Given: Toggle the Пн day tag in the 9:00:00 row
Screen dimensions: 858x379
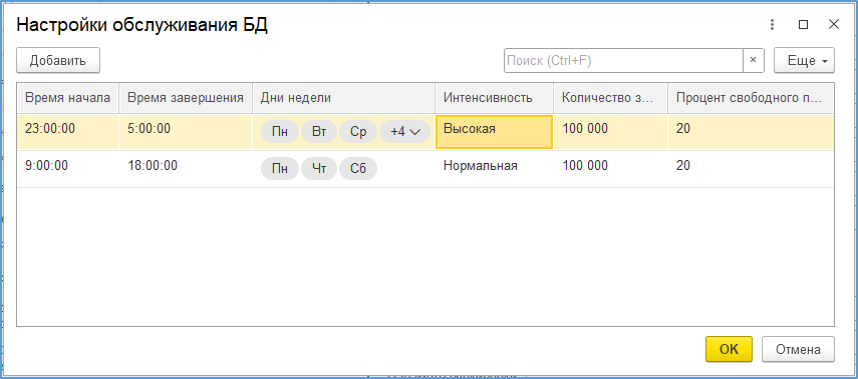Looking at the screenshot, I should point(280,169).
